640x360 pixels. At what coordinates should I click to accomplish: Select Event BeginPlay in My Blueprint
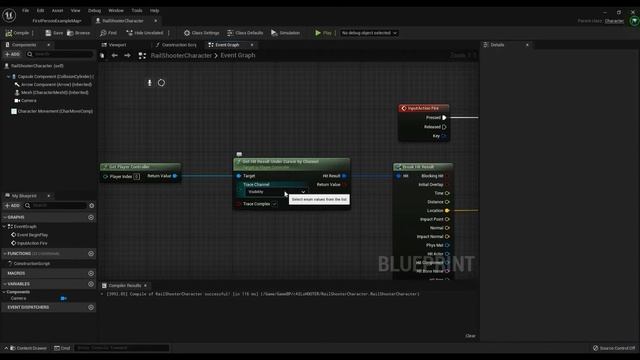29,235
